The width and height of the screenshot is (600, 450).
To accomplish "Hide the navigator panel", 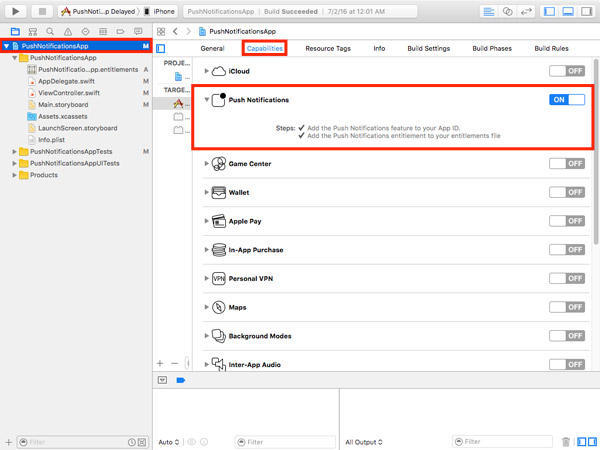I will click(x=549, y=11).
